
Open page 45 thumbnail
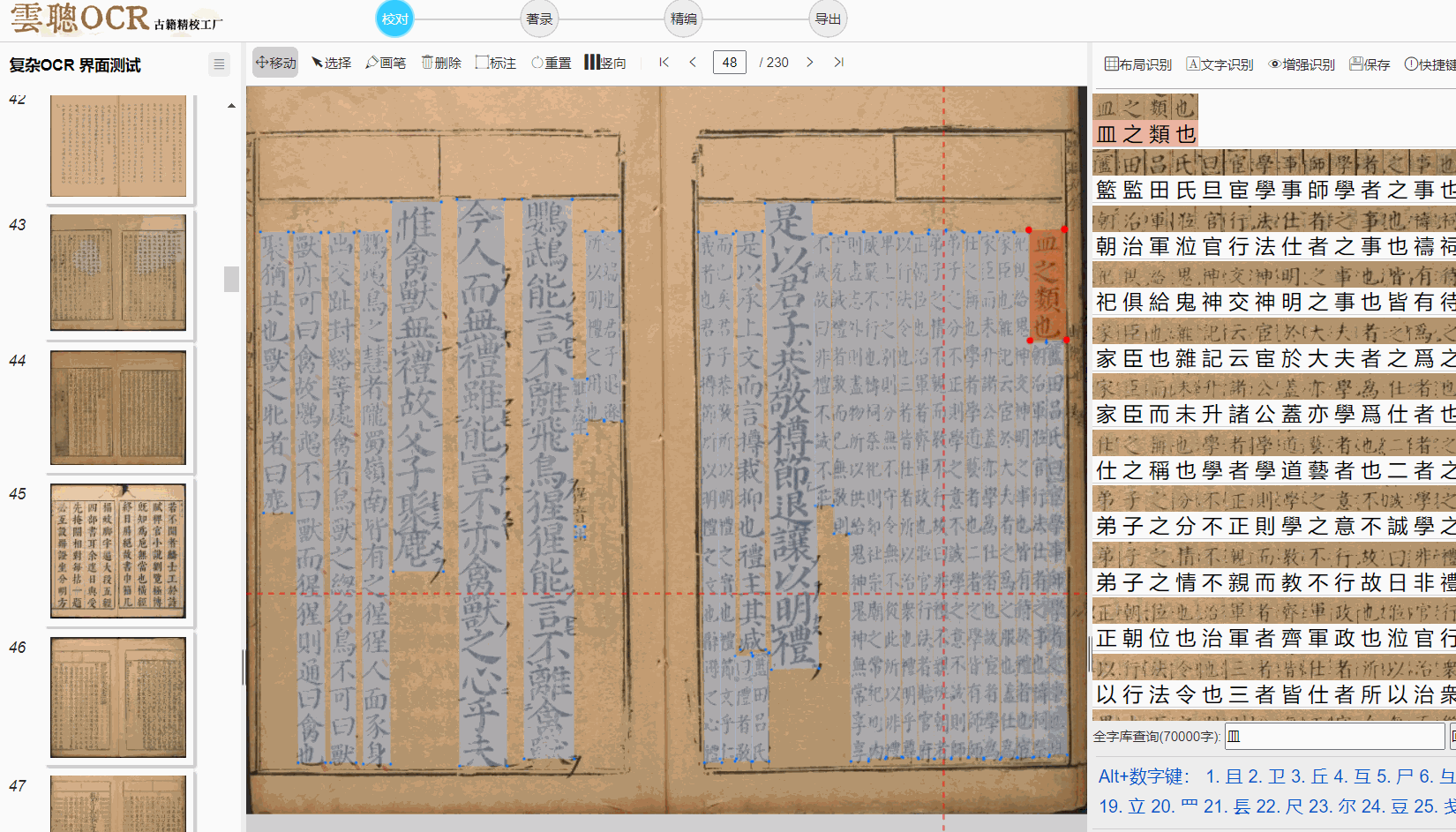tap(118, 551)
